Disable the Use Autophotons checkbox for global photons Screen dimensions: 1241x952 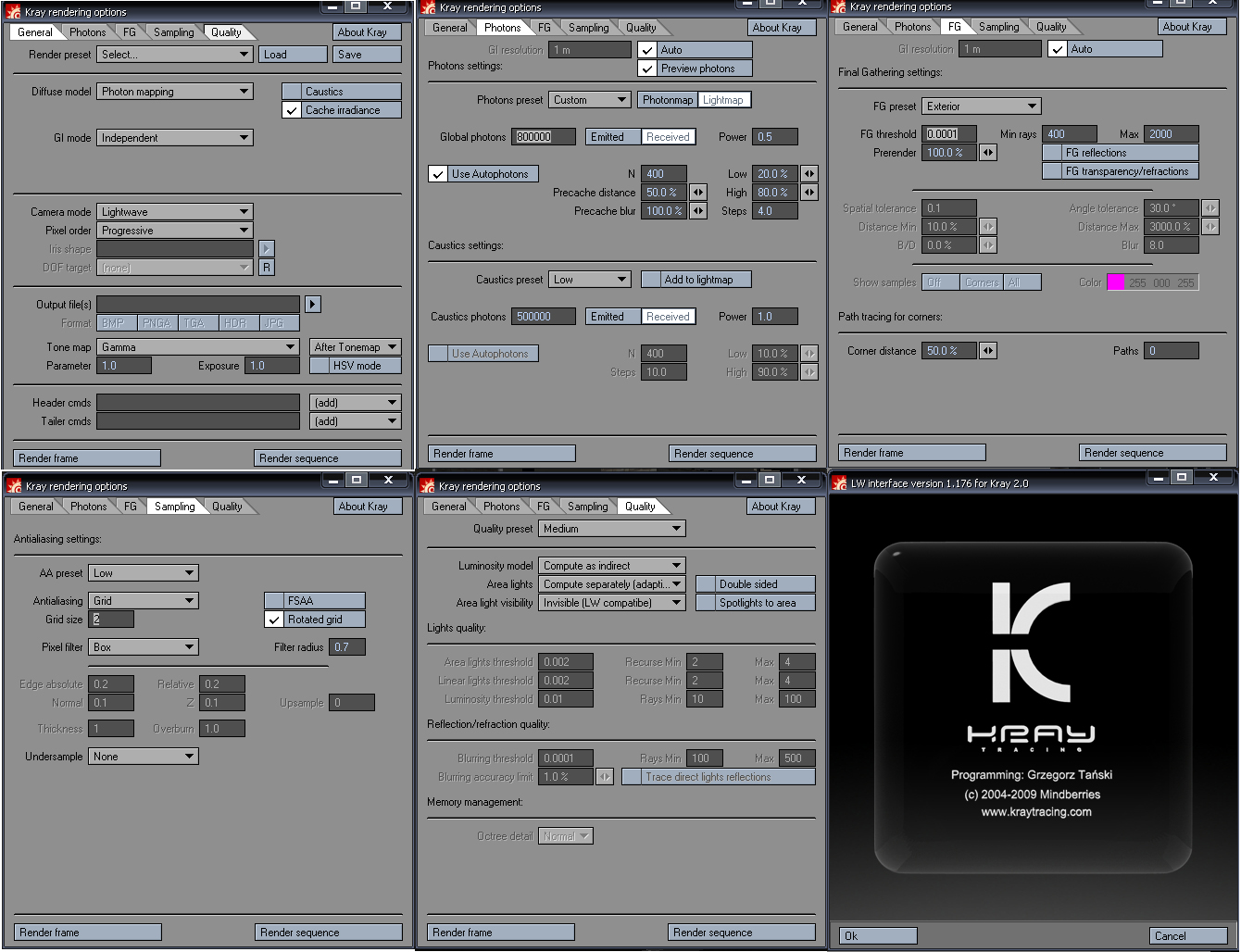click(438, 174)
